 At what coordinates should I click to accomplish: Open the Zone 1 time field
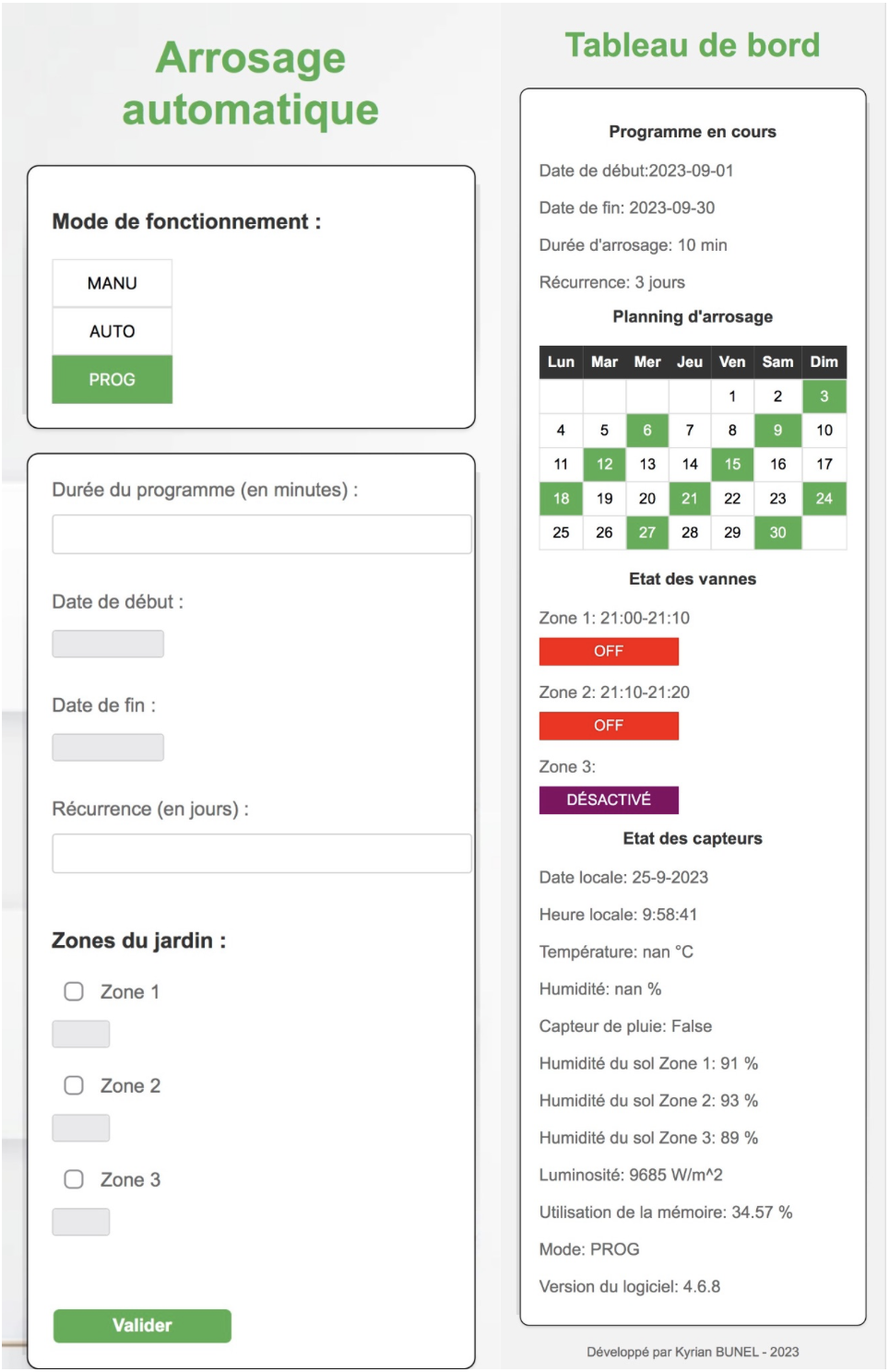81,1034
